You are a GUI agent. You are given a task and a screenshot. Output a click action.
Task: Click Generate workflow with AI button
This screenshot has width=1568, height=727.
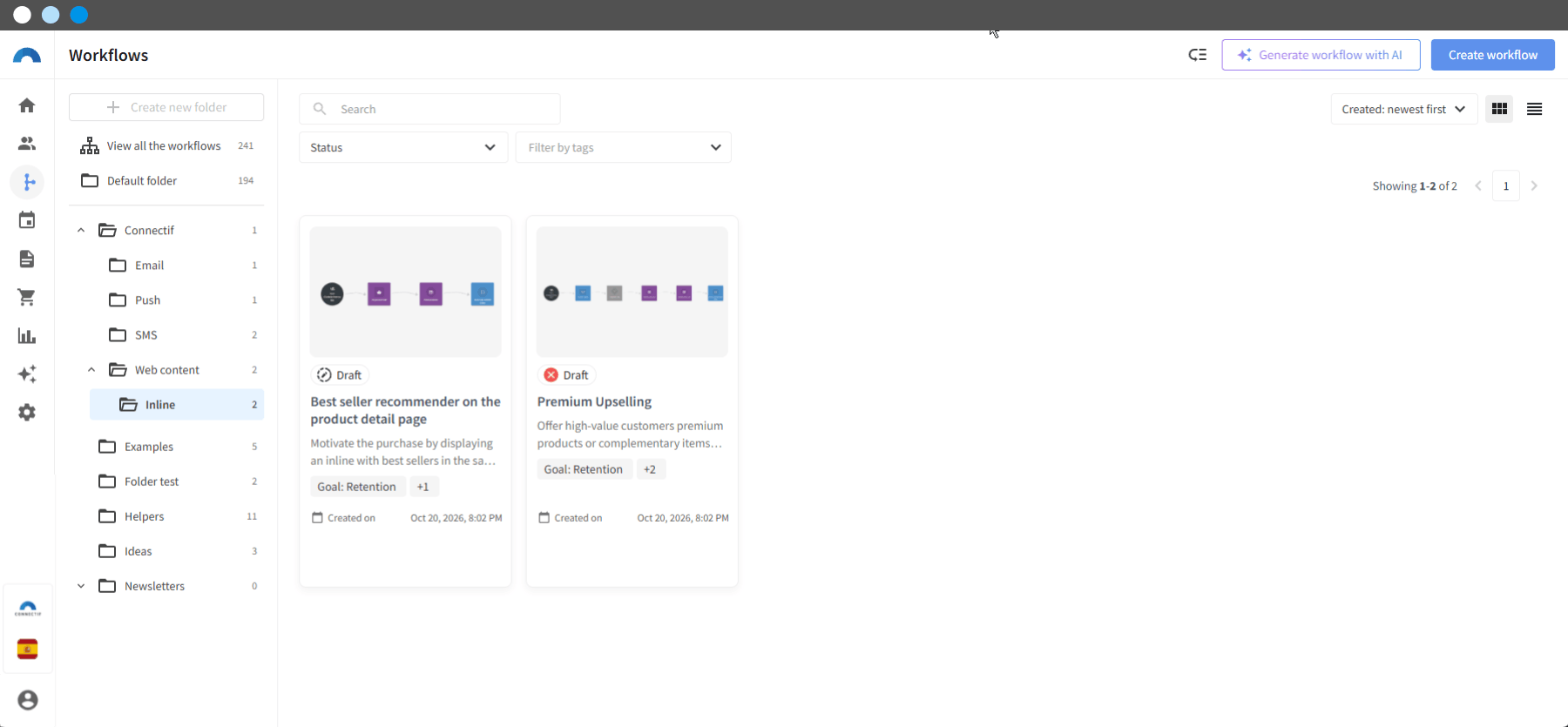[1321, 55]
